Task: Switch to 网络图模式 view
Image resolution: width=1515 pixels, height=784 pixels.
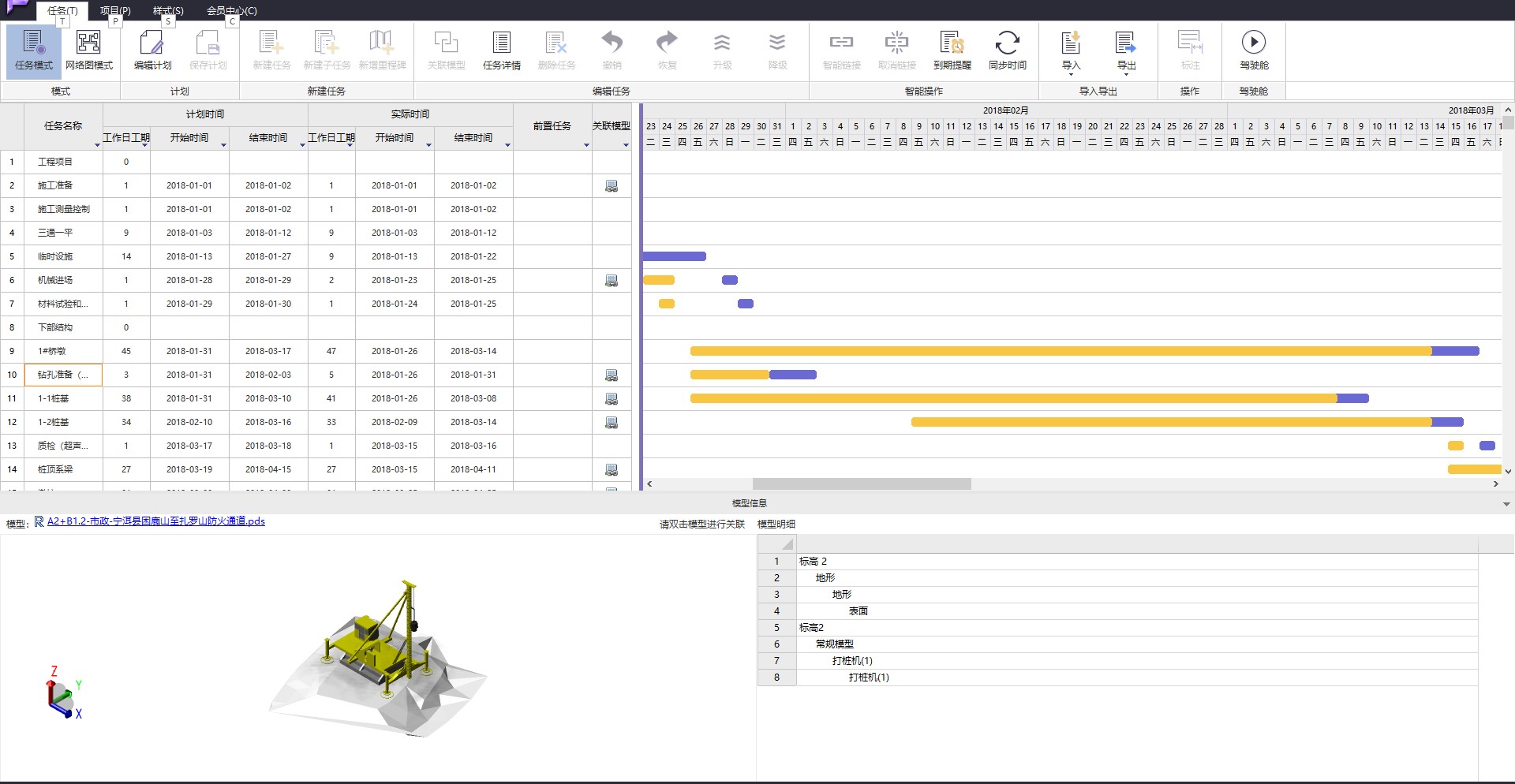Action: pos(88,50)
